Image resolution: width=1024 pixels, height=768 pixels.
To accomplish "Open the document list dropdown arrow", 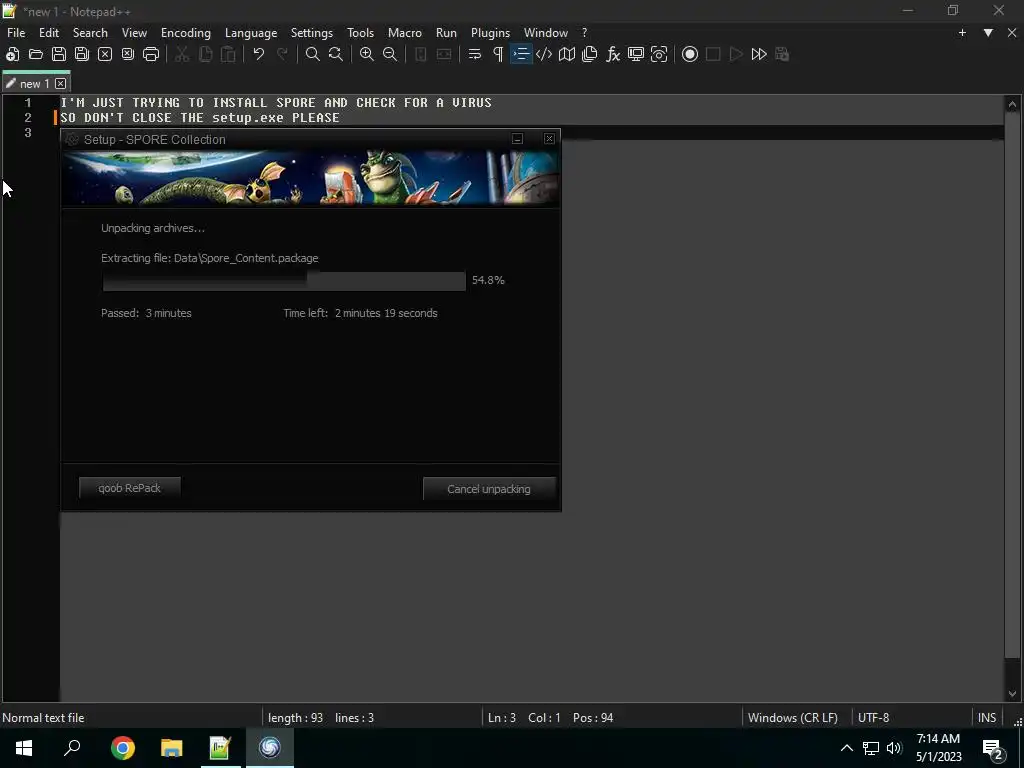I will tap(988, 33).
